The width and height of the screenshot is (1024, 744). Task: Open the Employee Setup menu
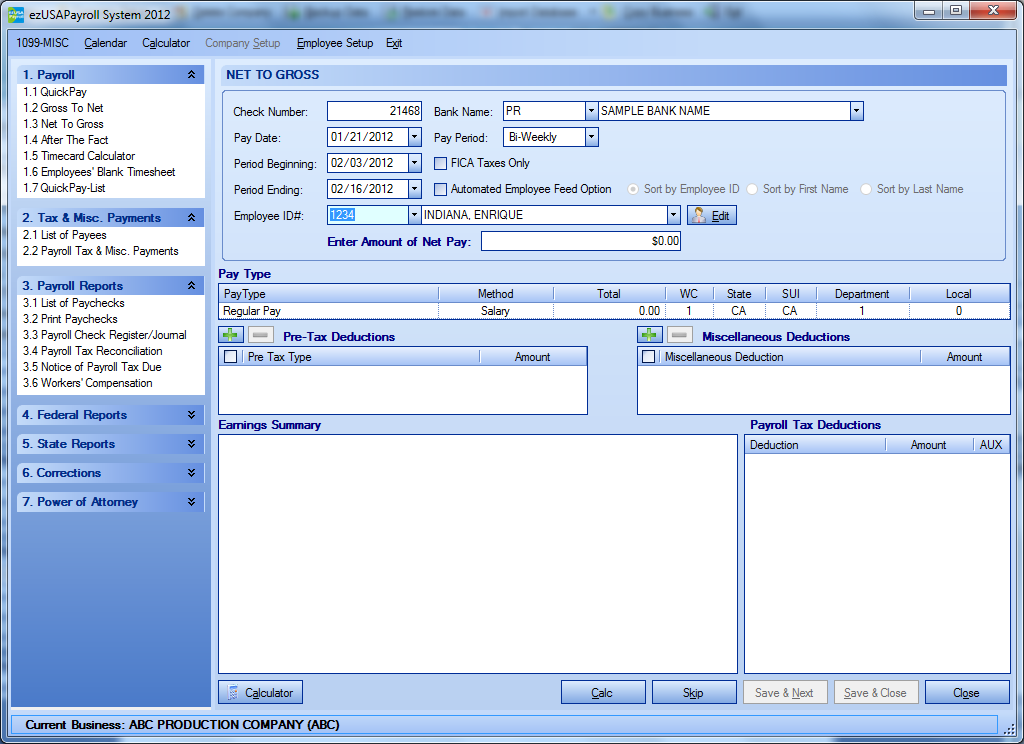point(334,43)
